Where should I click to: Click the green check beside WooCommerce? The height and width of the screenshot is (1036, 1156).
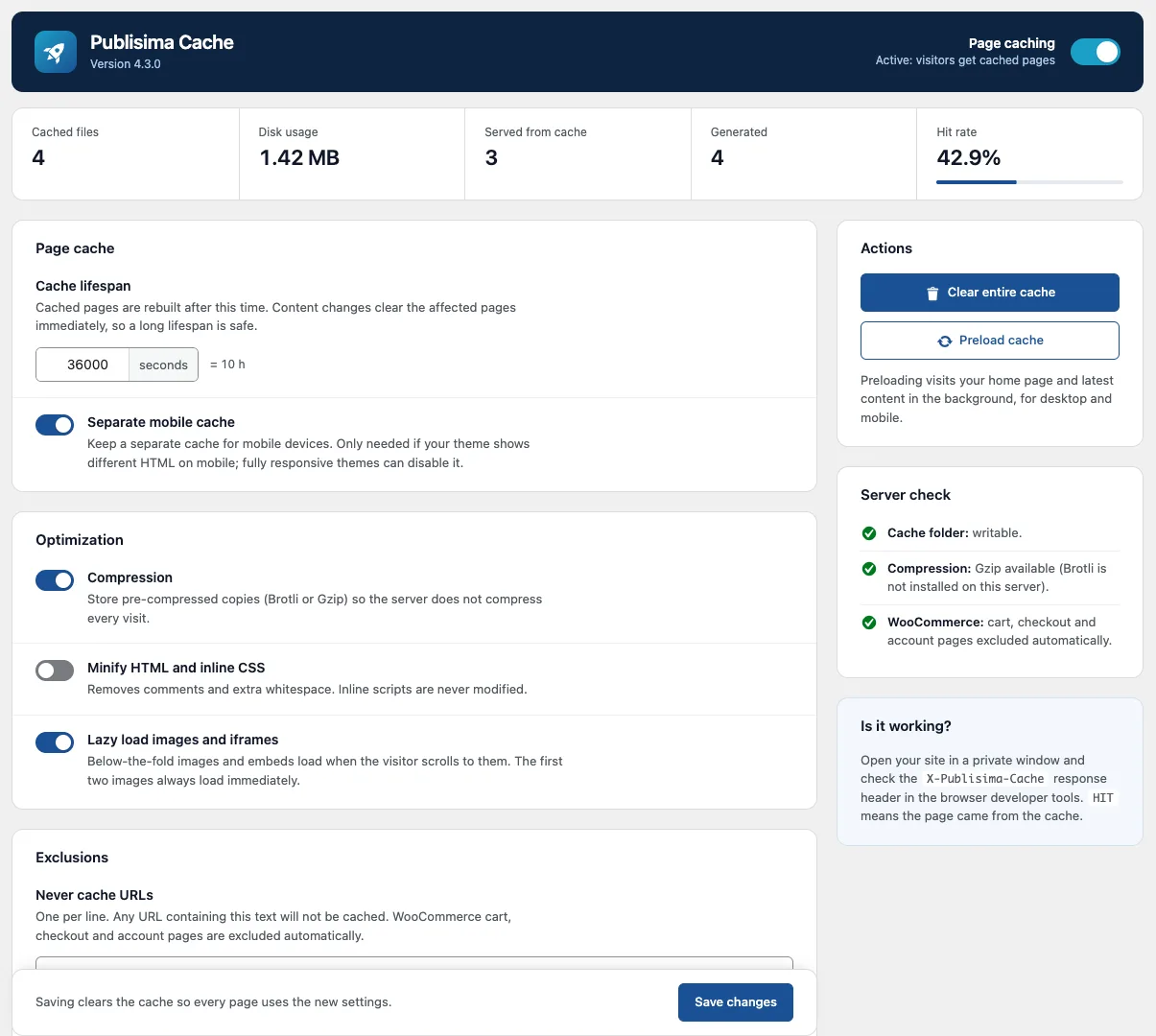(869, 623)
